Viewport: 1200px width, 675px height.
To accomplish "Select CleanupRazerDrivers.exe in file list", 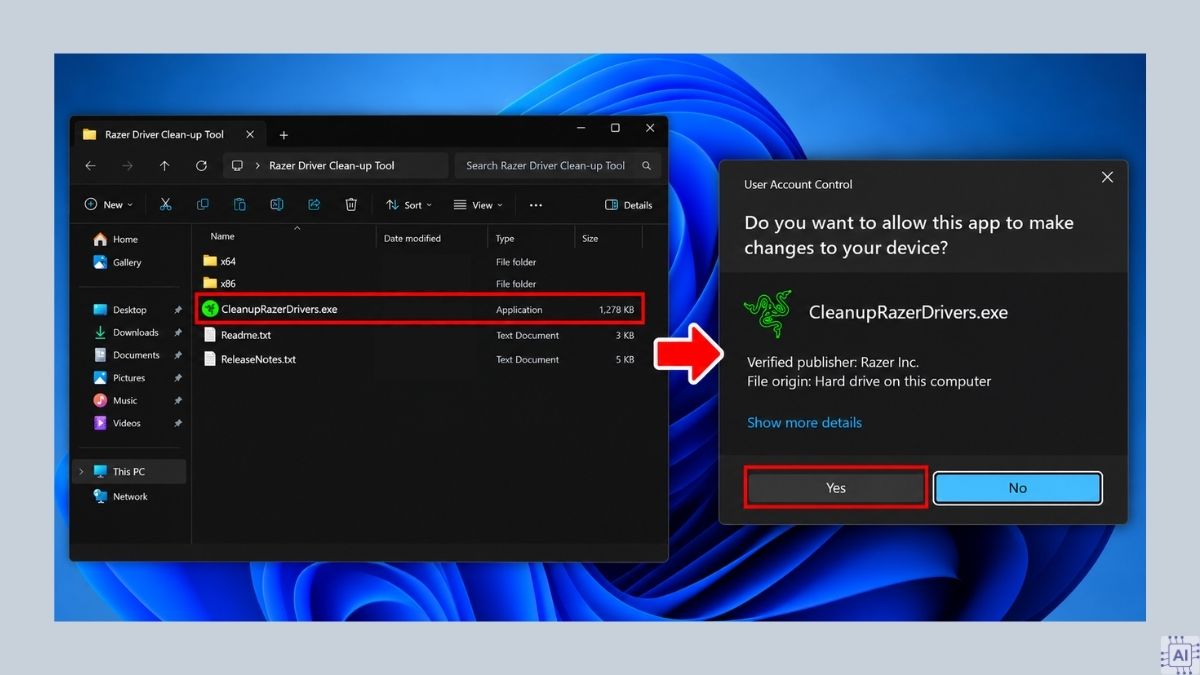I will [x=420, y=310].
